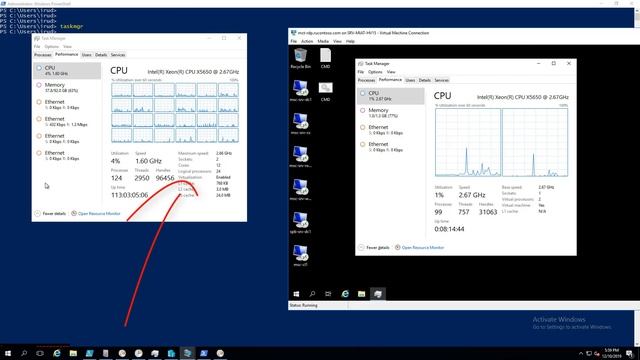
Task: Switch to Users tab in VM Task Manager
Action: point(410,80)
